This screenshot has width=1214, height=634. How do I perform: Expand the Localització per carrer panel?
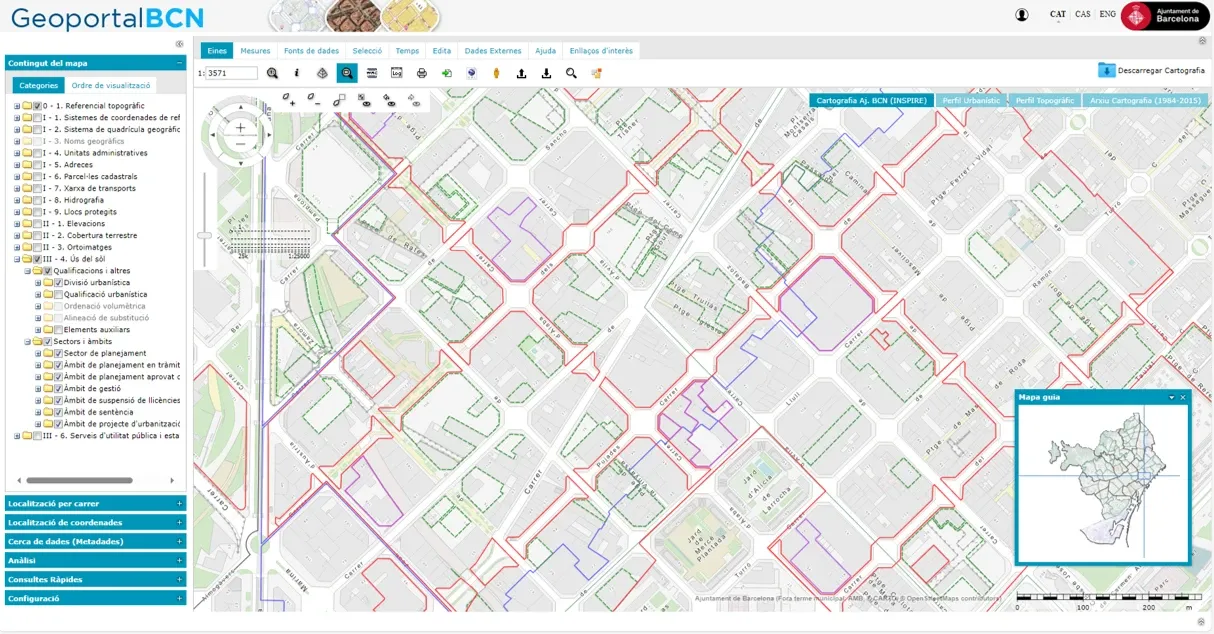(x=95, y=503)
